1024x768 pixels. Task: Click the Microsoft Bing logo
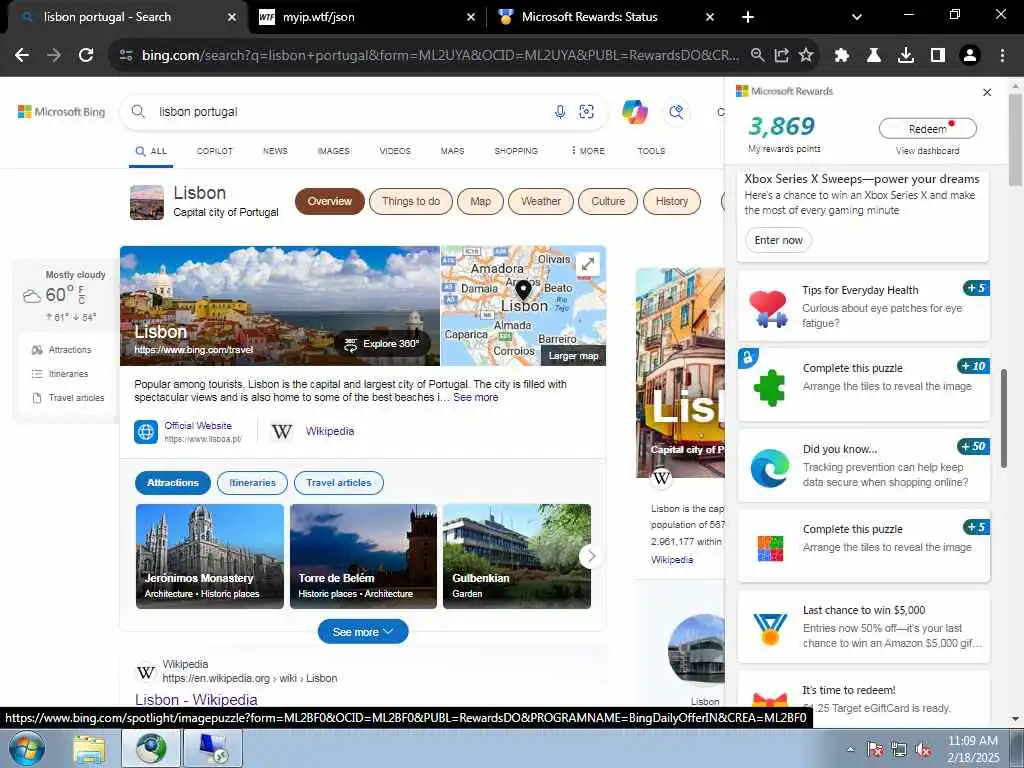click(x=61, y=112)
